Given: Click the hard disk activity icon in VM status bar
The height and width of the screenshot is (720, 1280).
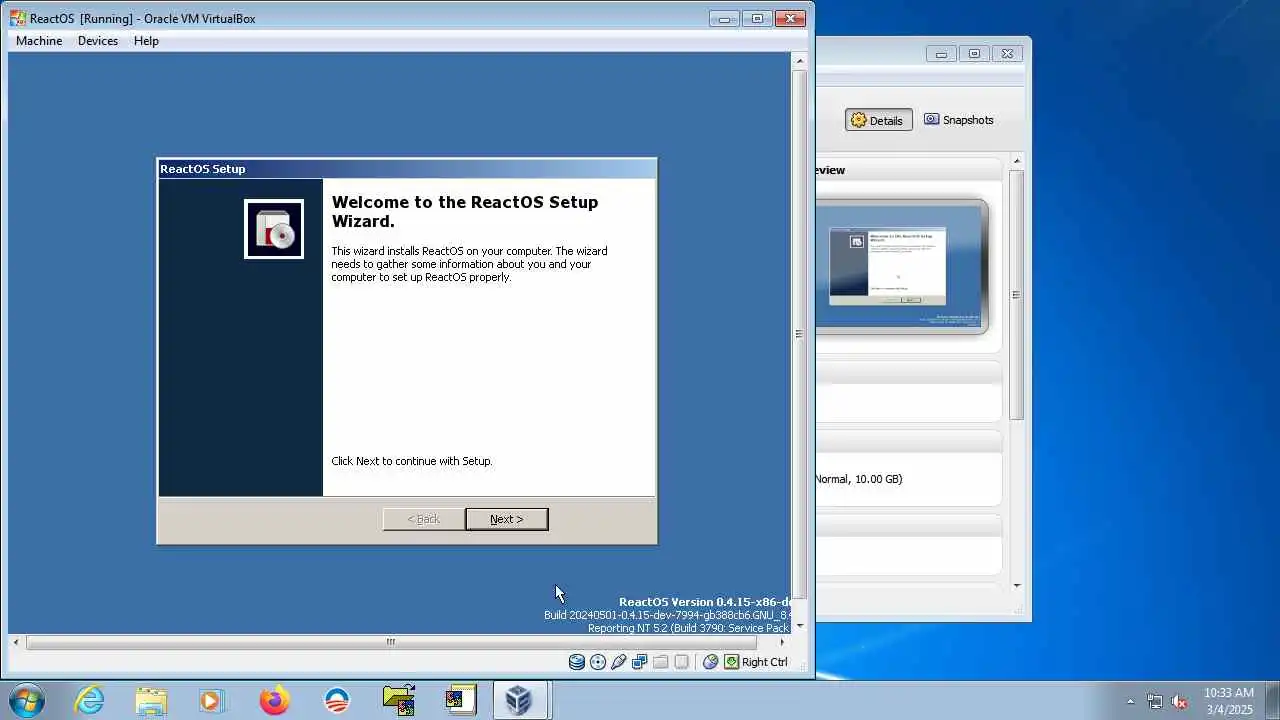Looking at the screenshot, I should tap(577, 662).
